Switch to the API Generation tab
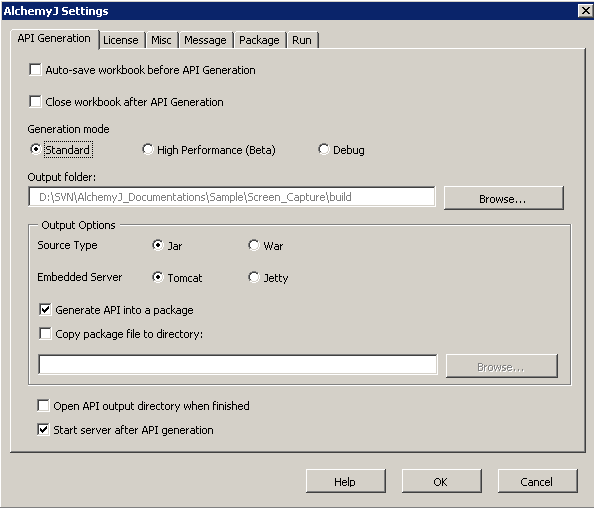The image size is (594, 508). 54,39
